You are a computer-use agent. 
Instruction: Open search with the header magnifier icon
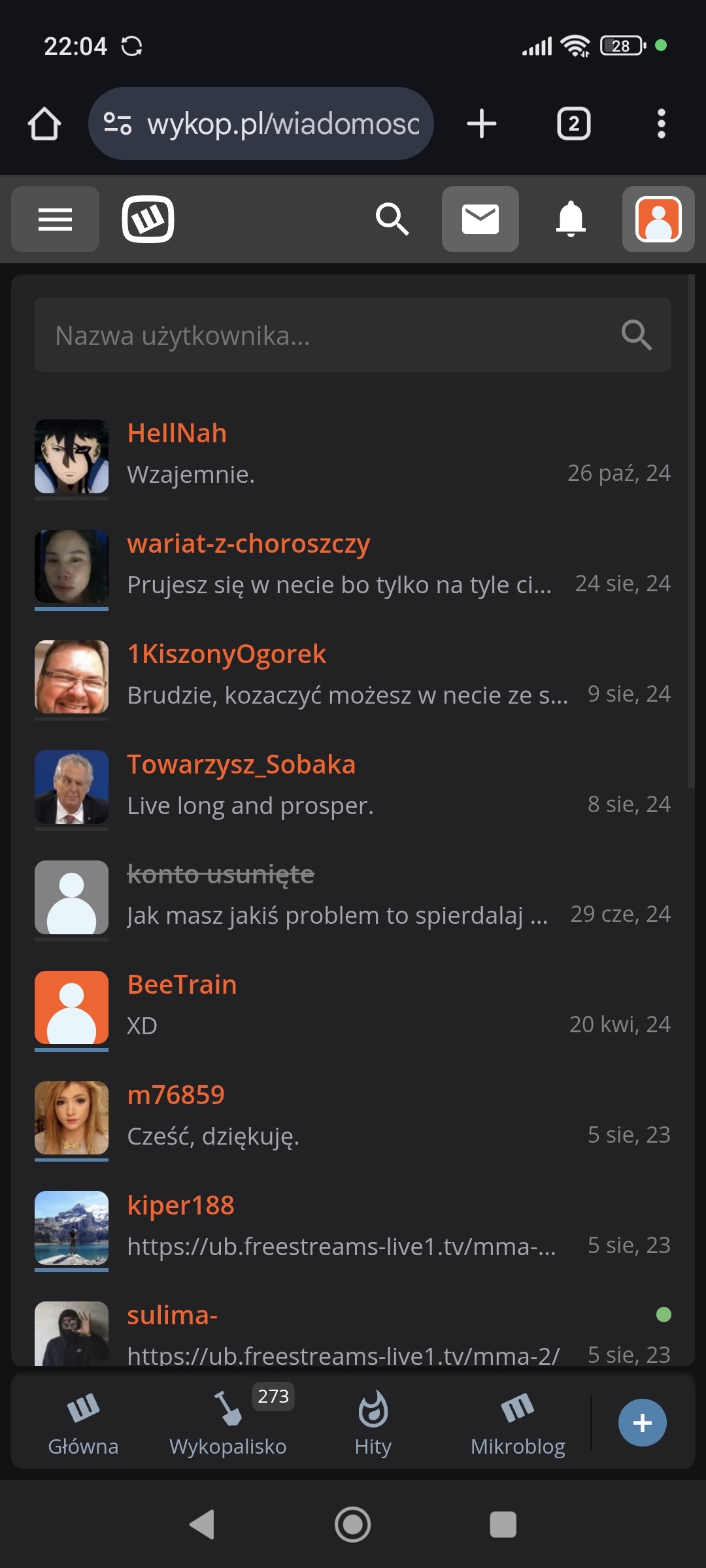point(392,219)
